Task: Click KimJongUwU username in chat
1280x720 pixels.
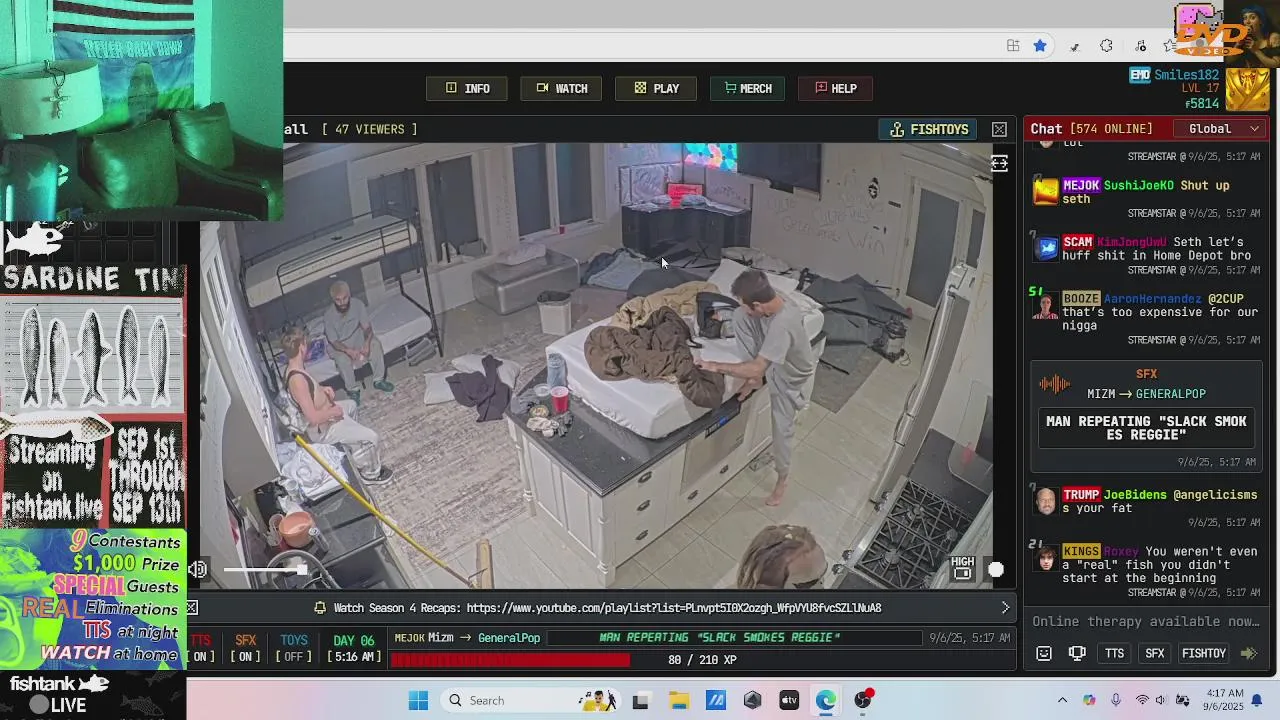Action: click(x=1132, y=242)
